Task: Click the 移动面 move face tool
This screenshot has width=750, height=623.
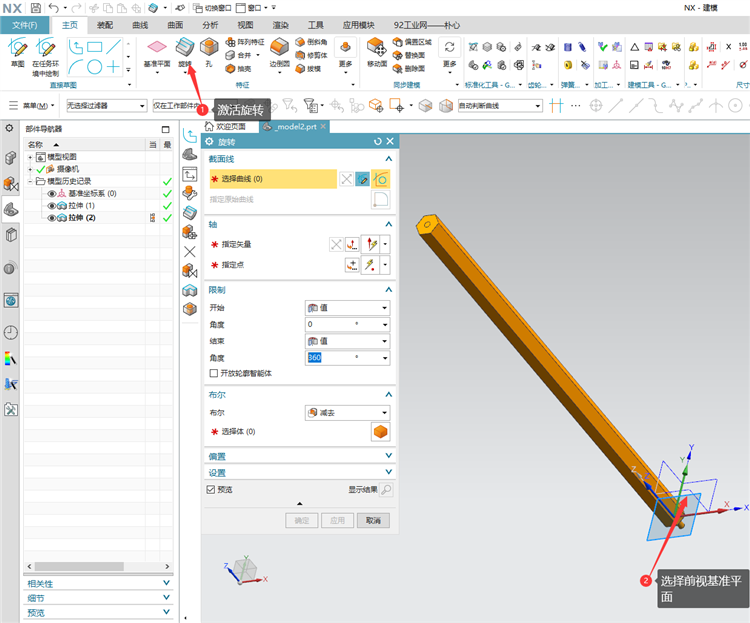Action: [x=377, y=52]
